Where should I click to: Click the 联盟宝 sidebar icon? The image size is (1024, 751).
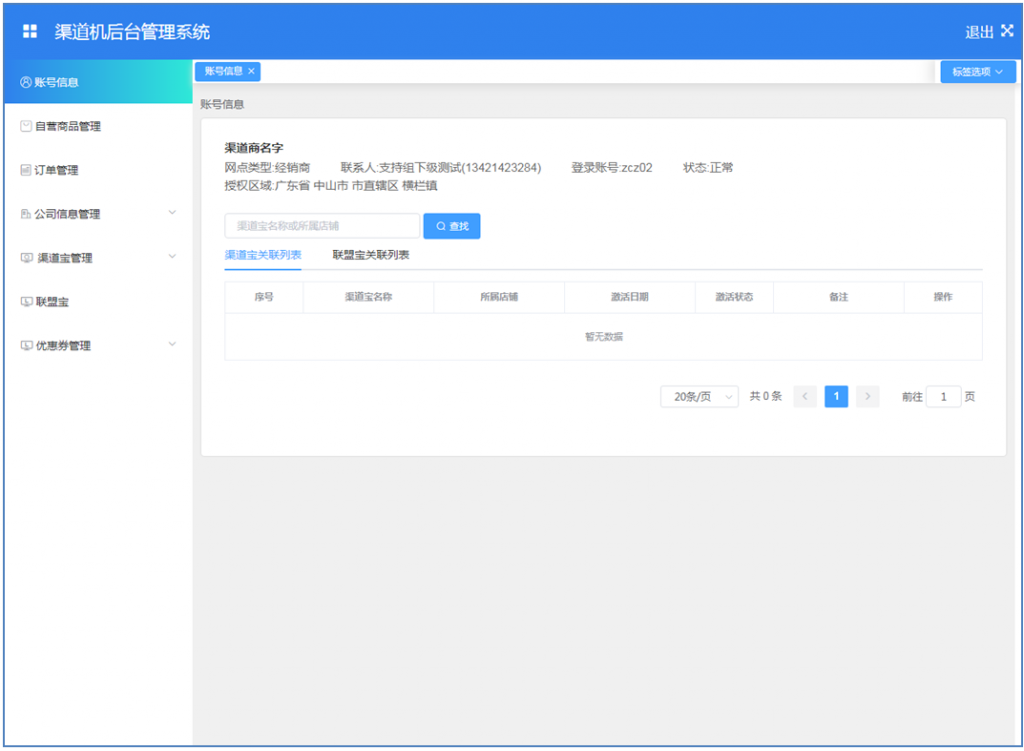point(27,301)
